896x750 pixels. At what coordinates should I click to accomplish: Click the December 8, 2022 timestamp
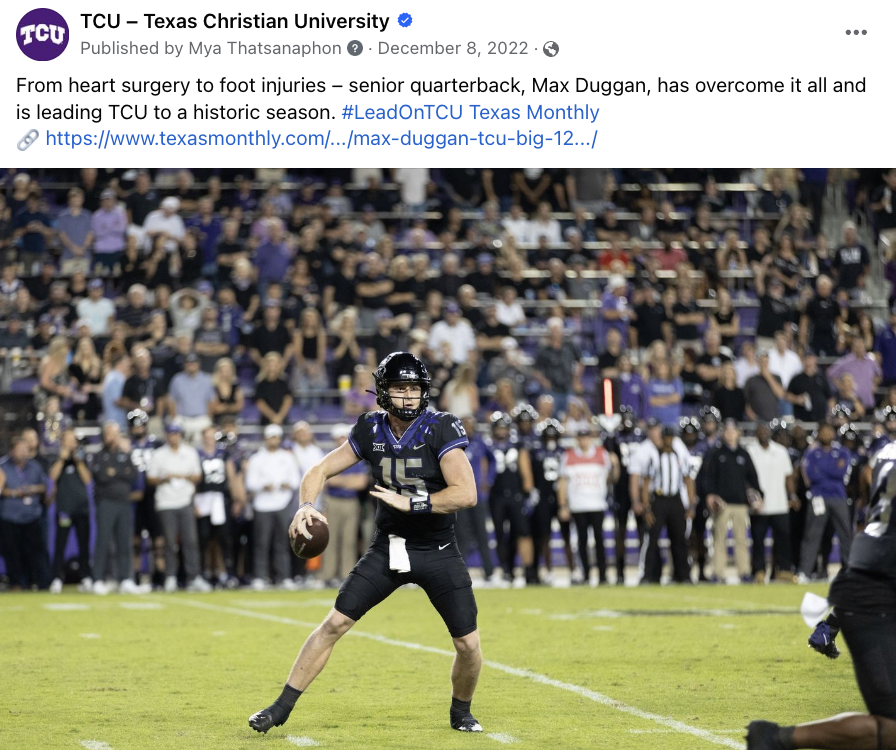pyautogui.click(x=453, y=49)
